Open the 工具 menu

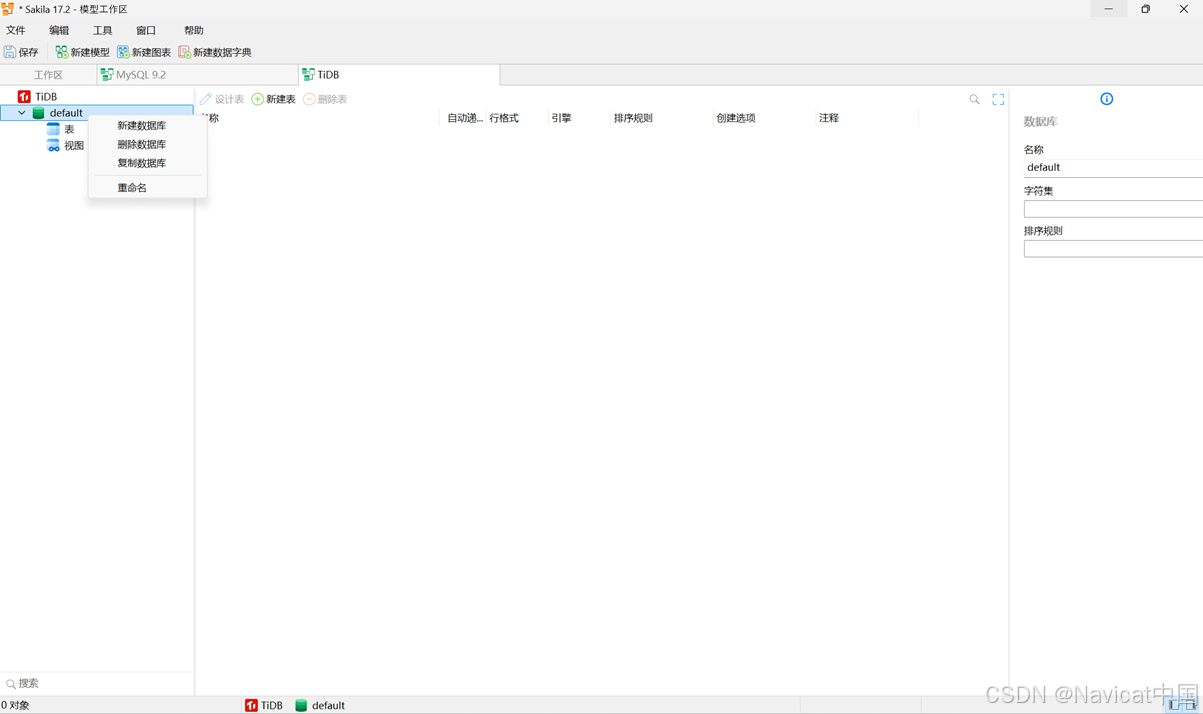tap(102, 31)
